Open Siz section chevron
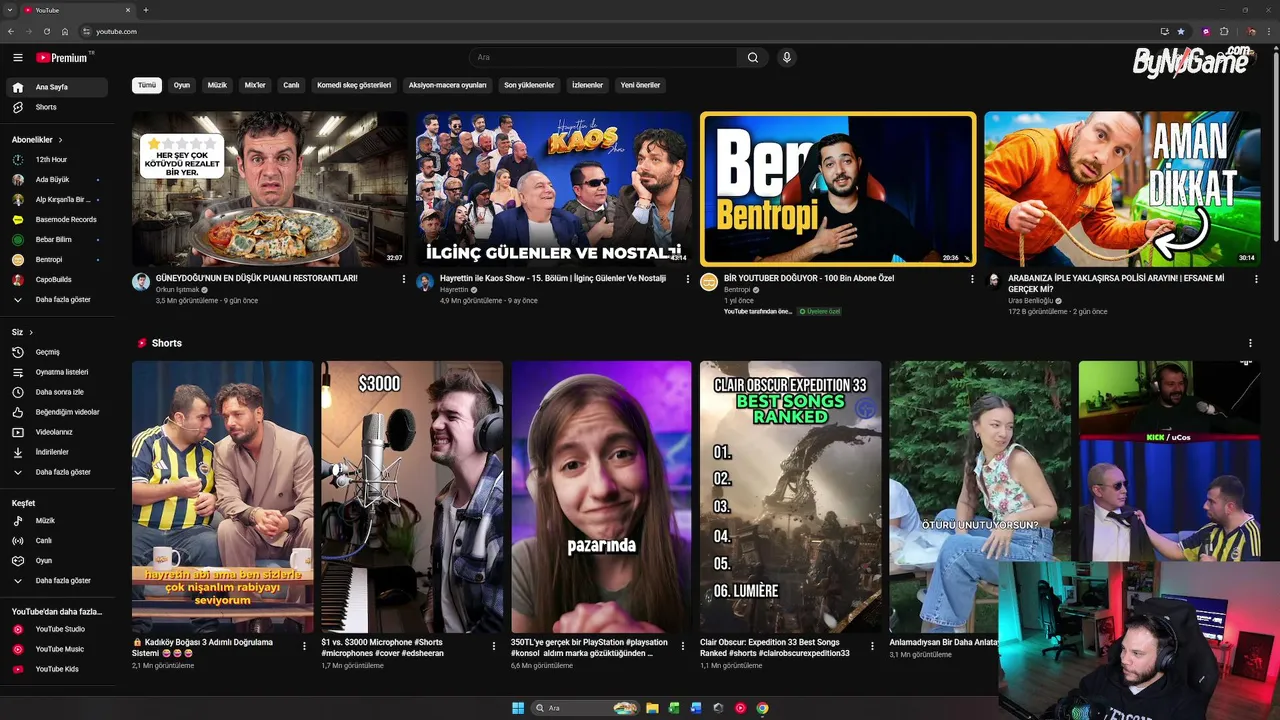Image resolution: width=1280 pixels, height=720 pixels. [30, 332]
